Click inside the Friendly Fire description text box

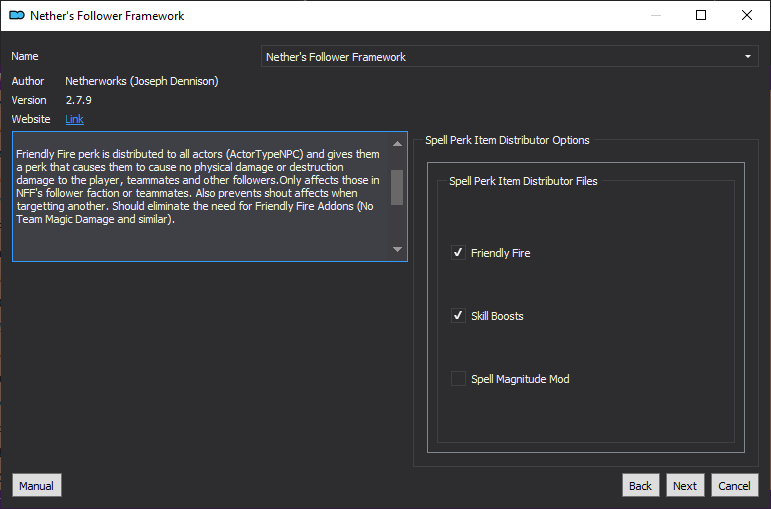click(x=210, y=196)
